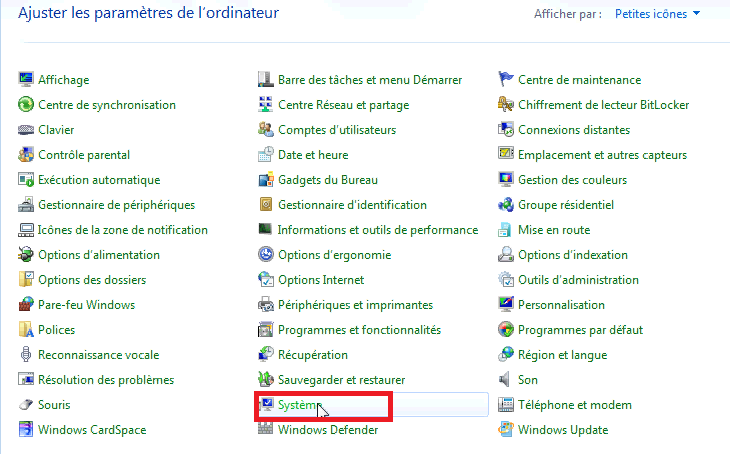Click the Son speaker icon
730x454 pixels.
click(506, 379)
